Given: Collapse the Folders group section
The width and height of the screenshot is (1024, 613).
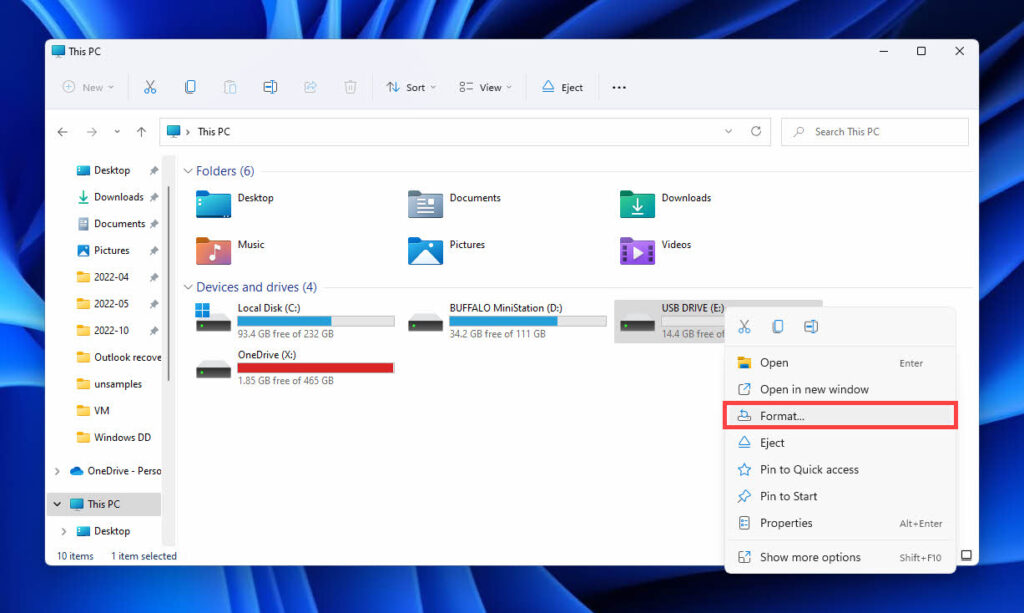Looking at the screenshot, I should click(188, 171).
